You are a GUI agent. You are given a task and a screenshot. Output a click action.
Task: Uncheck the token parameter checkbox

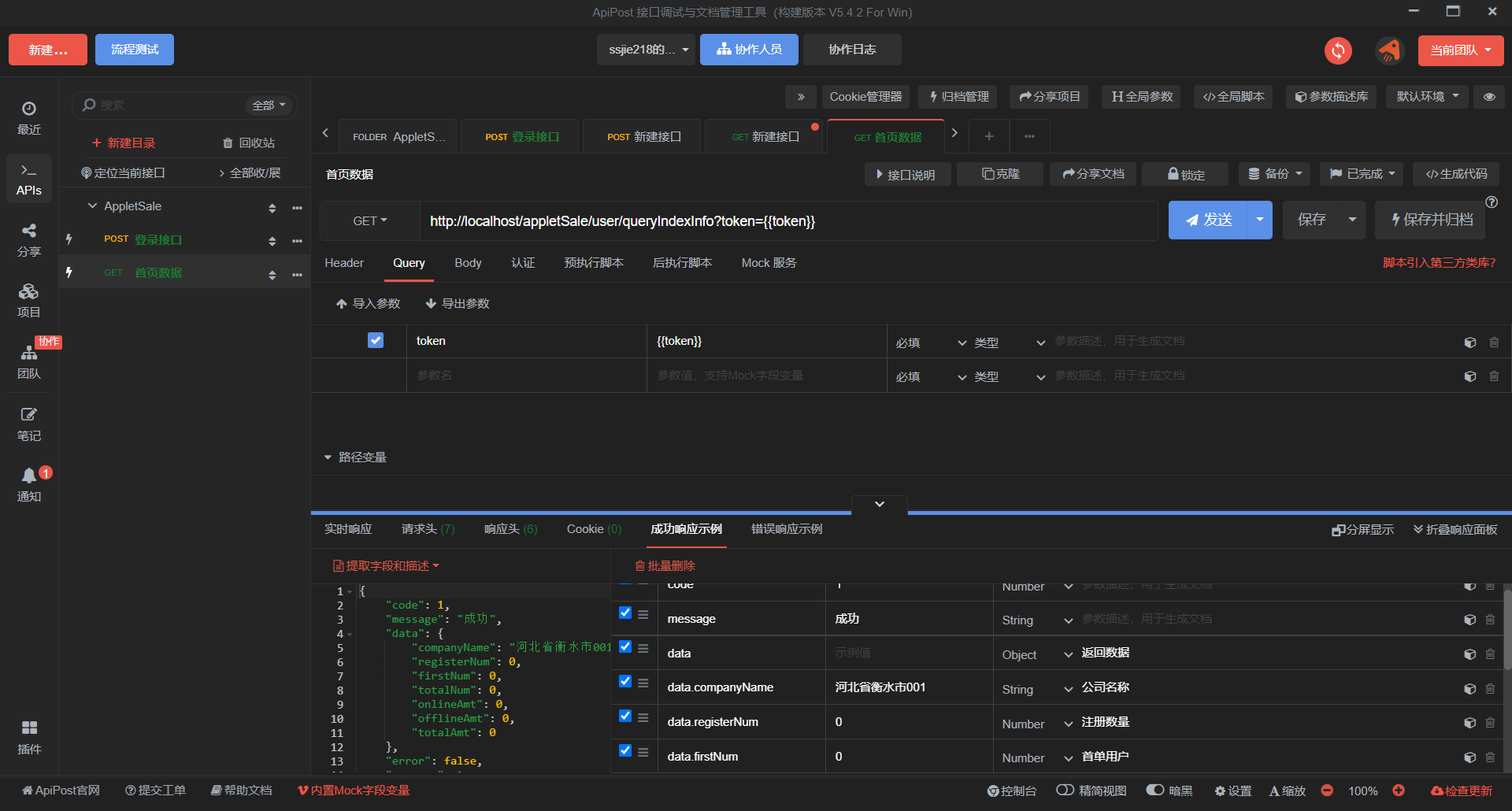(376, 340)
